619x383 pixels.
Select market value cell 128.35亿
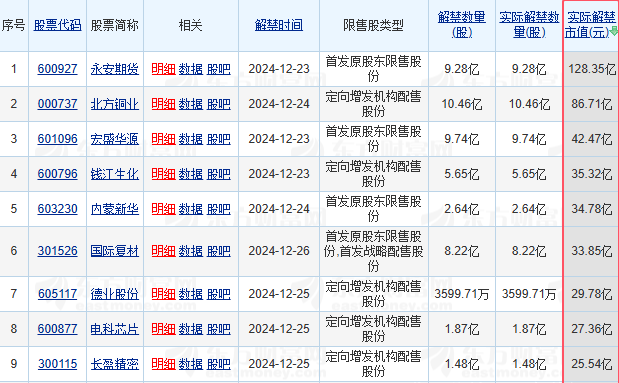pos(591,69)
